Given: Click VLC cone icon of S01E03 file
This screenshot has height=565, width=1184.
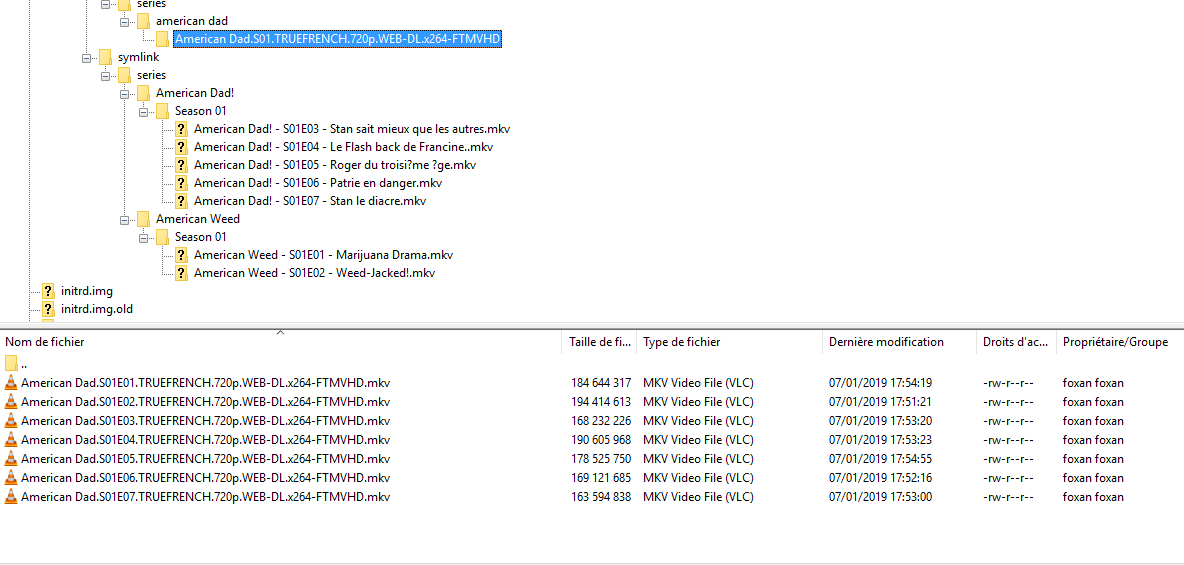Looking at the screenshot, I should (x=11, y=421).
